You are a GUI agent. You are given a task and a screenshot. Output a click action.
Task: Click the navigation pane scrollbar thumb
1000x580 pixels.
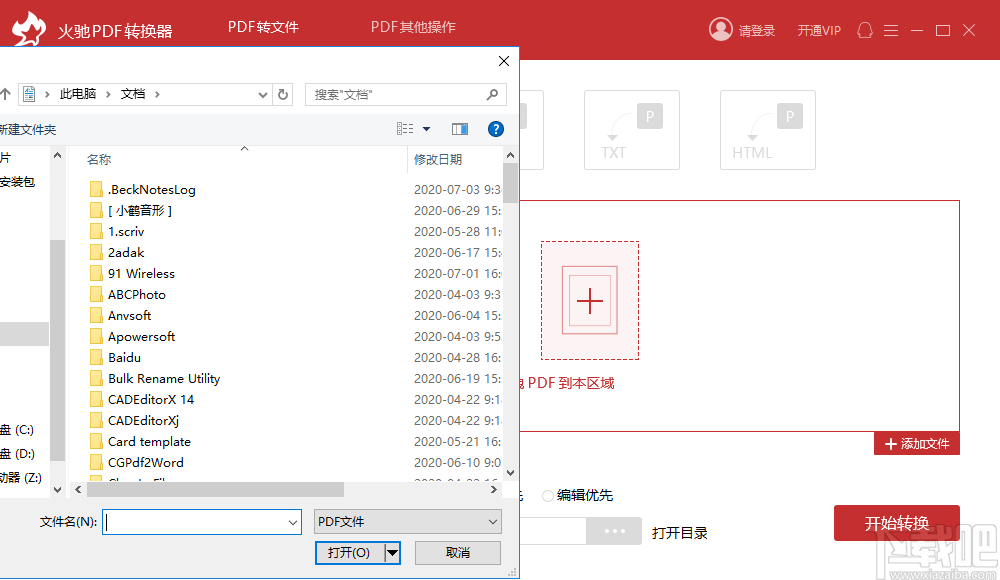point(57,350)
